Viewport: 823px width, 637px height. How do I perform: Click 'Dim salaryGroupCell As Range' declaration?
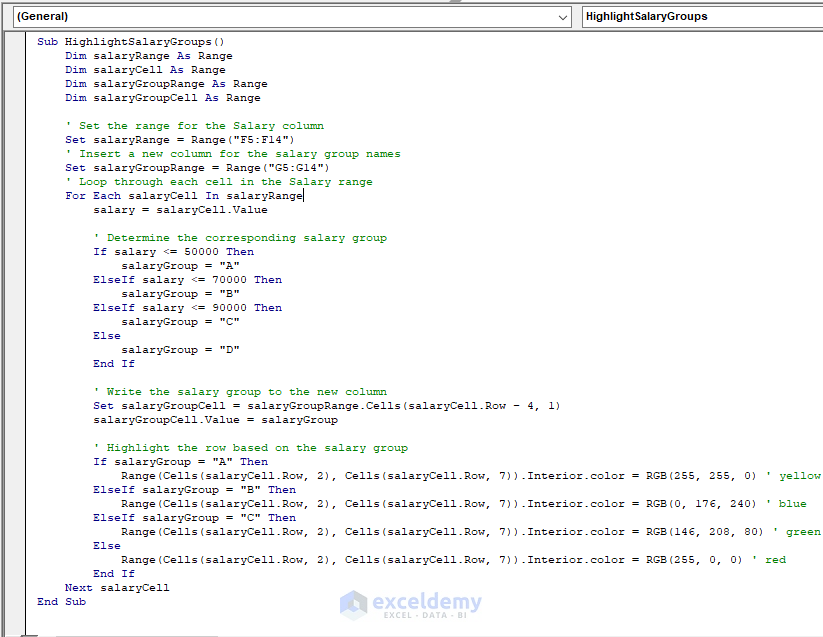coord(163,98)
